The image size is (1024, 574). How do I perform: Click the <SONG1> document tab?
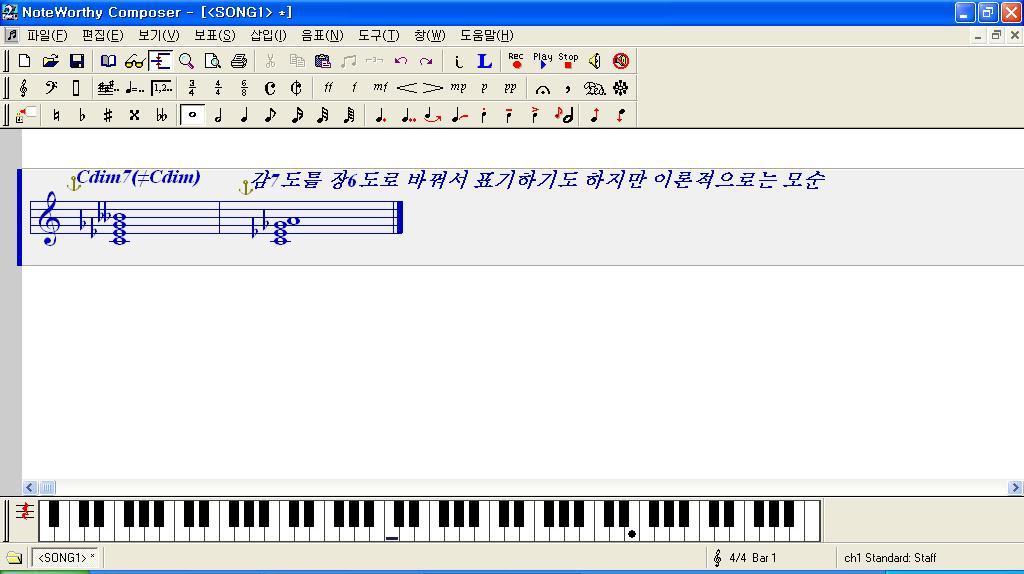click(x=66, y=558)
